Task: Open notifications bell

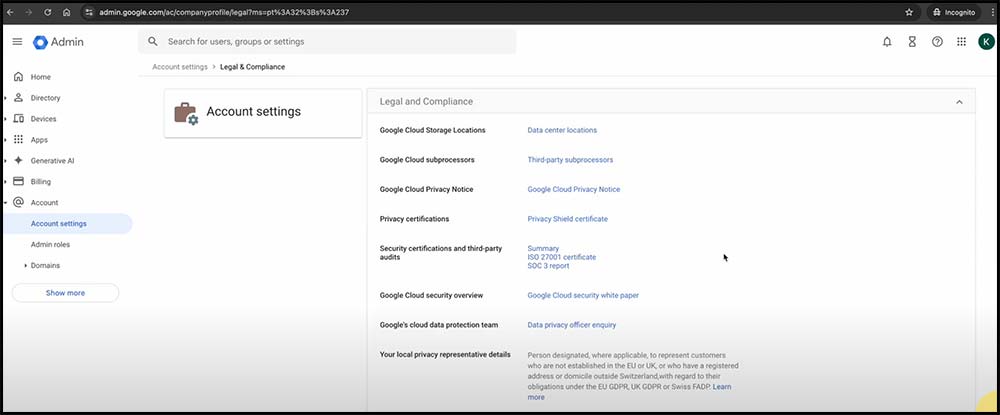Action: click(887, 41)
